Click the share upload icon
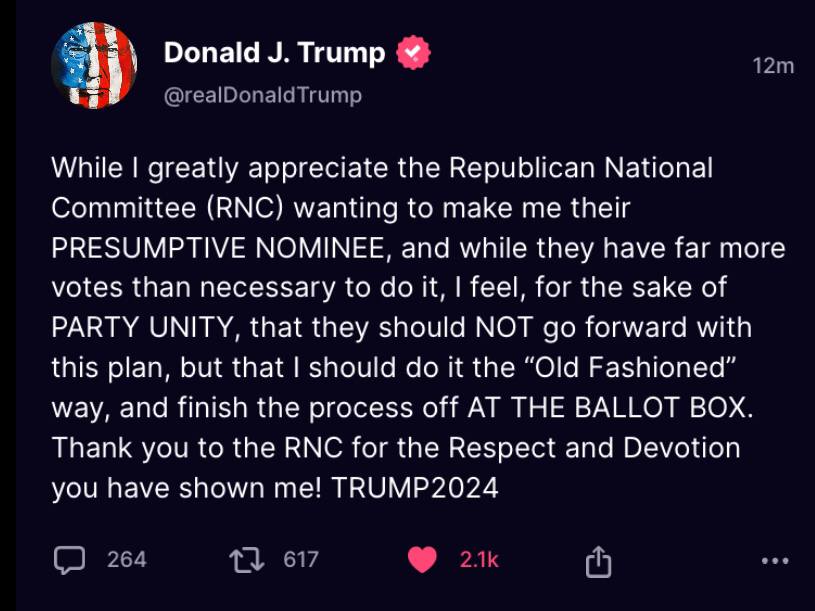Viewport: 815px width, 611px height. click(x=597, y=560)
